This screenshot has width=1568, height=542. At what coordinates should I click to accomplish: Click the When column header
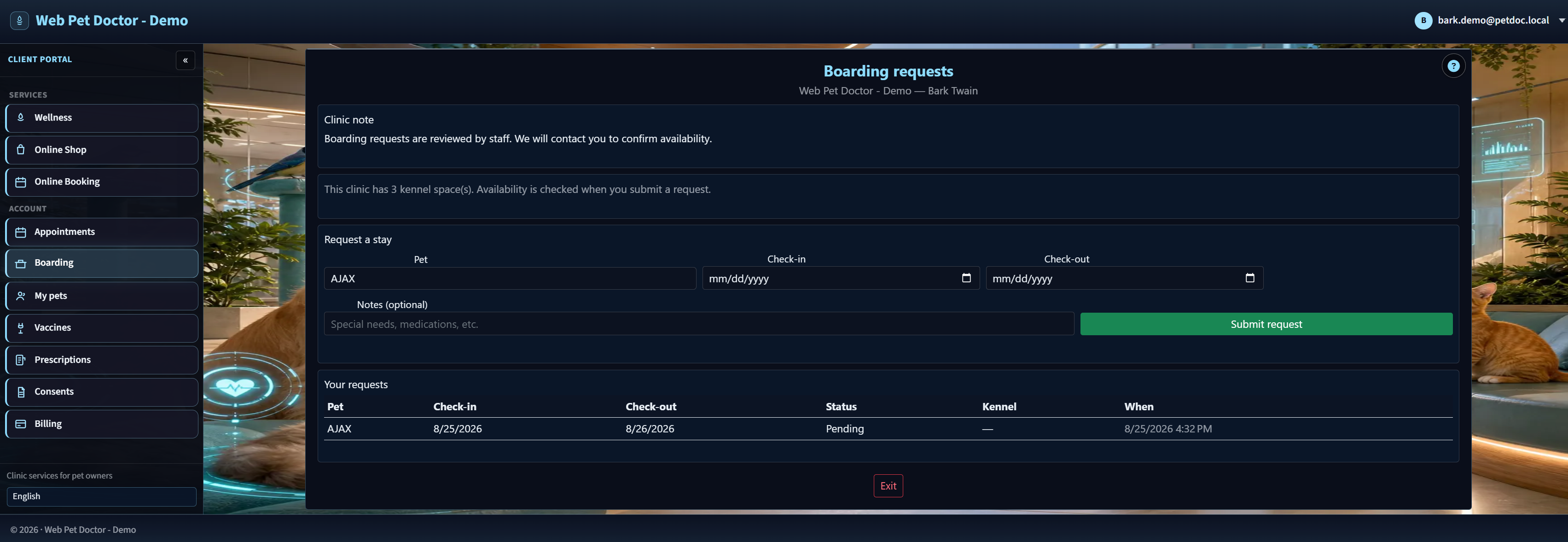1138,407
